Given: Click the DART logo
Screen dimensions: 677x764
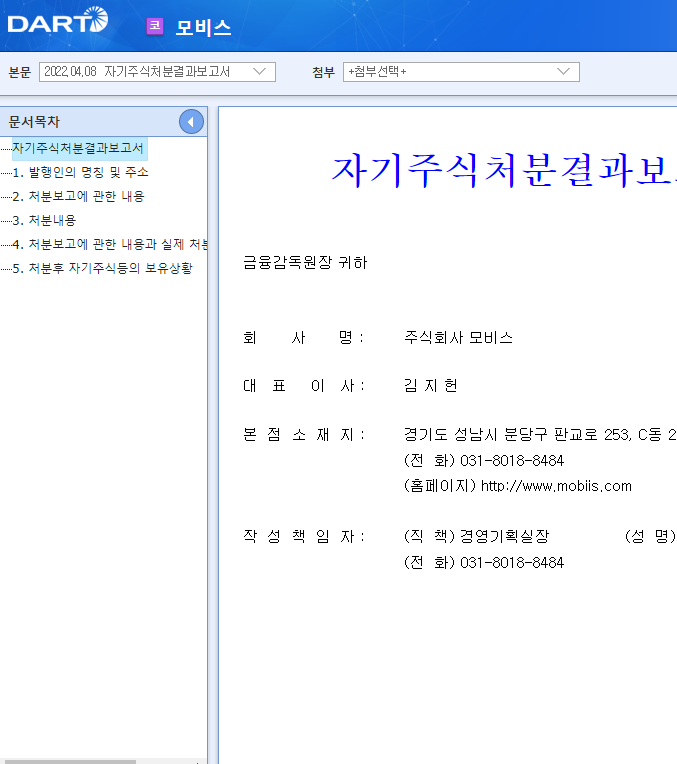Looking at the screenshot, I should click(58, 20).
